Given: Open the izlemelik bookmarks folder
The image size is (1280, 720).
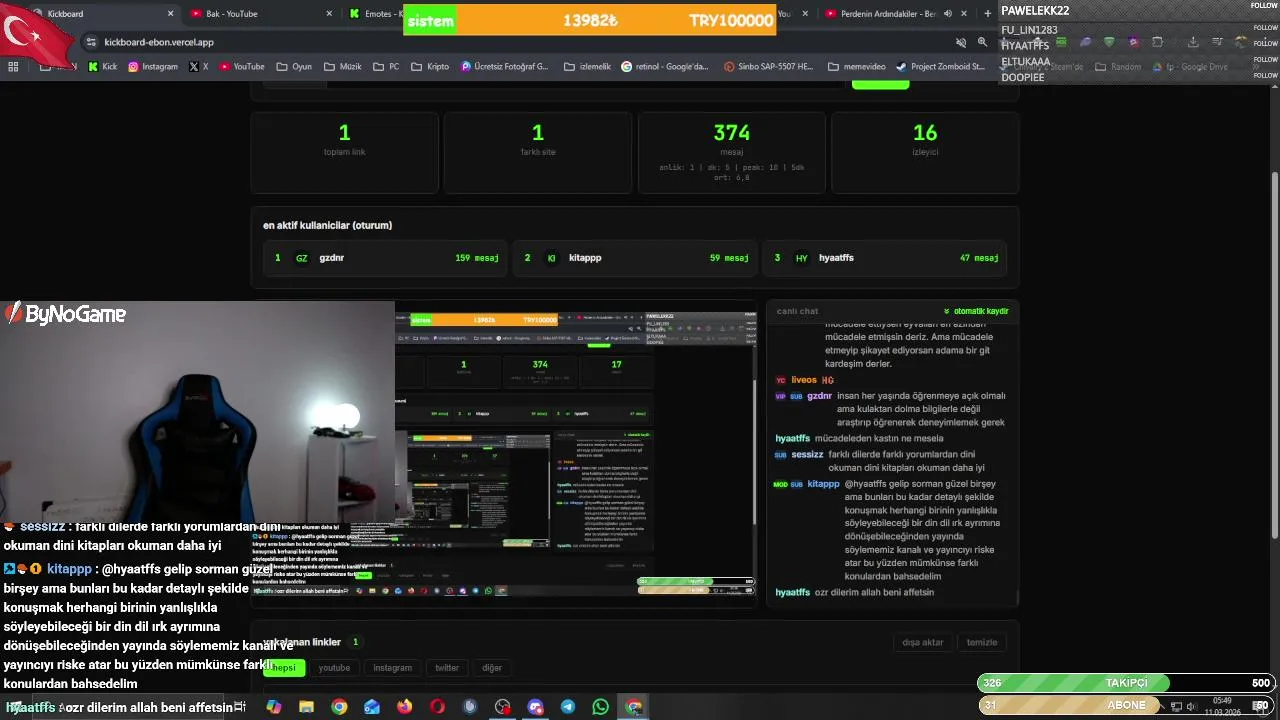Looking at the screenshot, I should pyautogui.click(x=587, y=67).
